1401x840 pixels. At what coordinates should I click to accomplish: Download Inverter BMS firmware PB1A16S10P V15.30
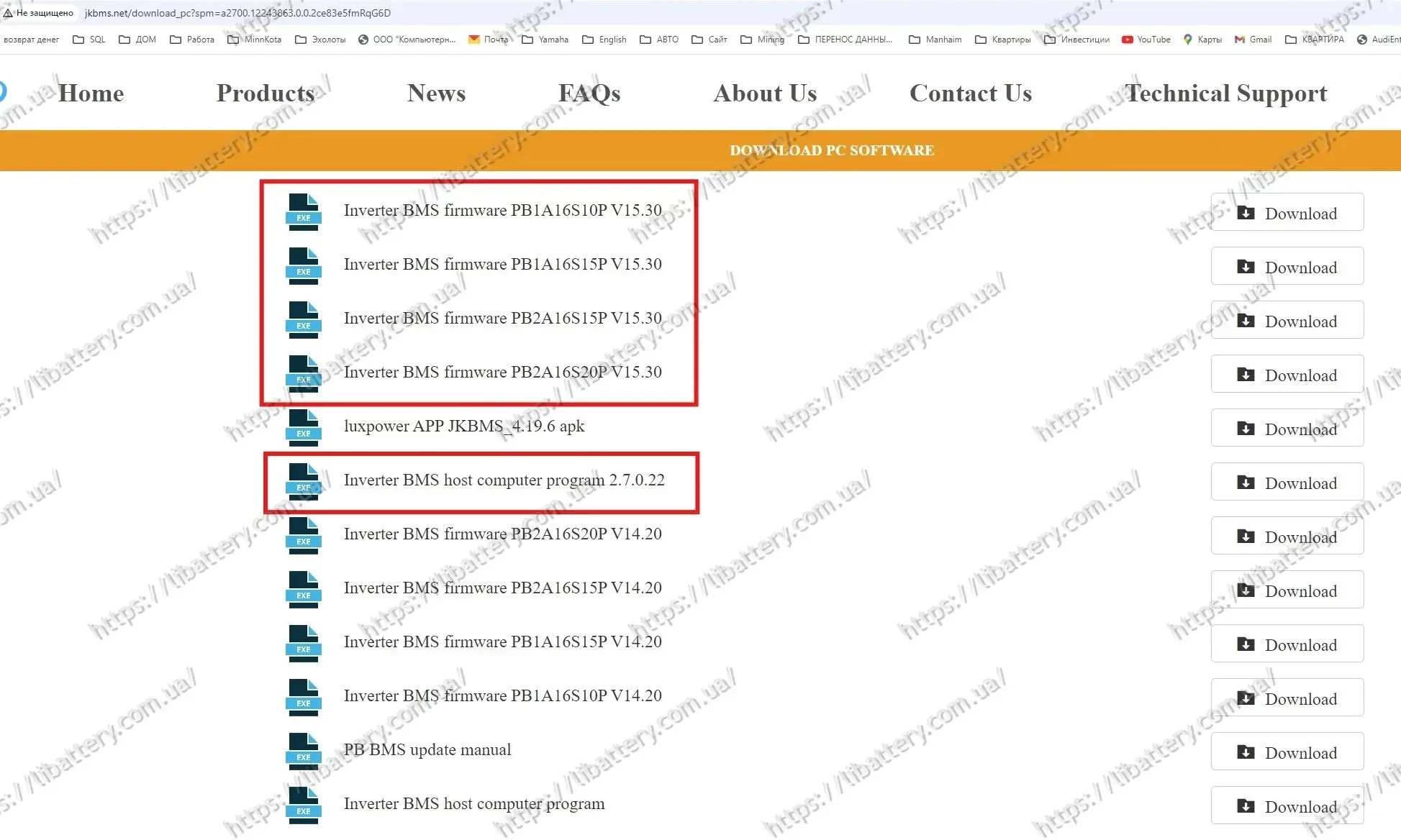1287,212
